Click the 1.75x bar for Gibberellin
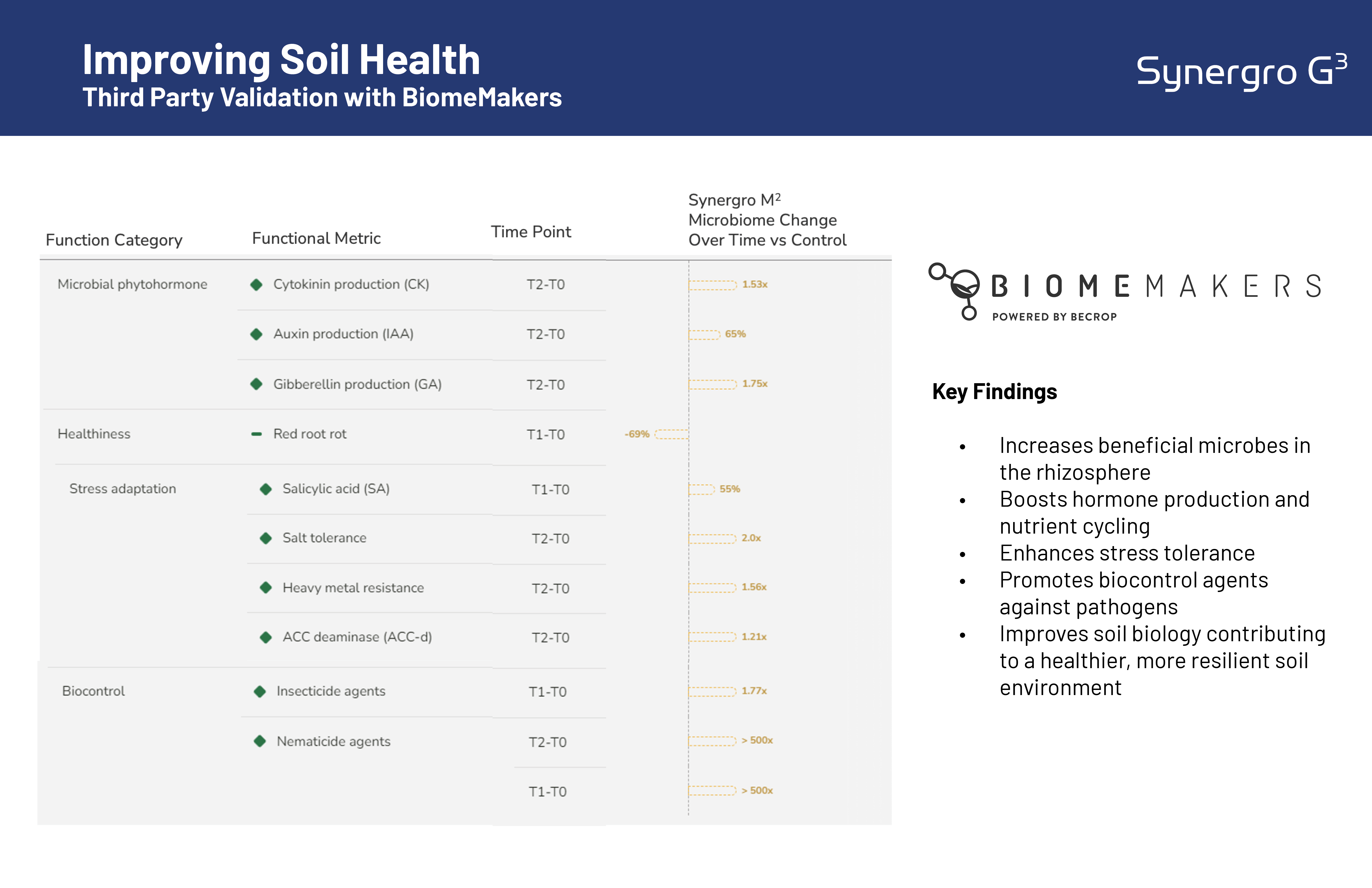This screenshot has width=1372, height=888. click(x=713, y=384)
